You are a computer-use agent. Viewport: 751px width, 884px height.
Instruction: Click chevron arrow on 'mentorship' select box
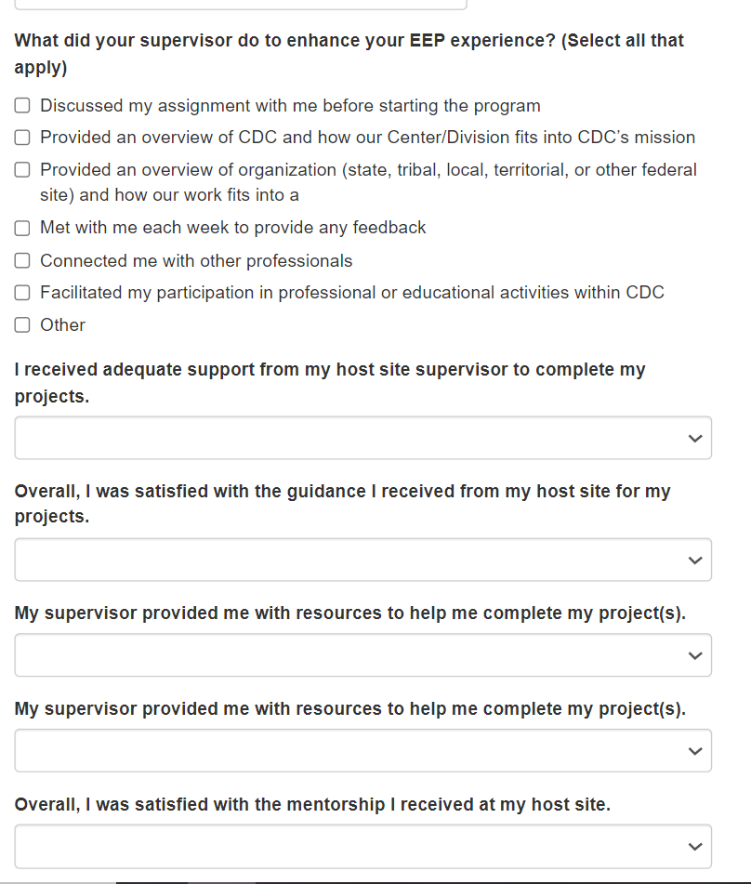click(695, 846)
